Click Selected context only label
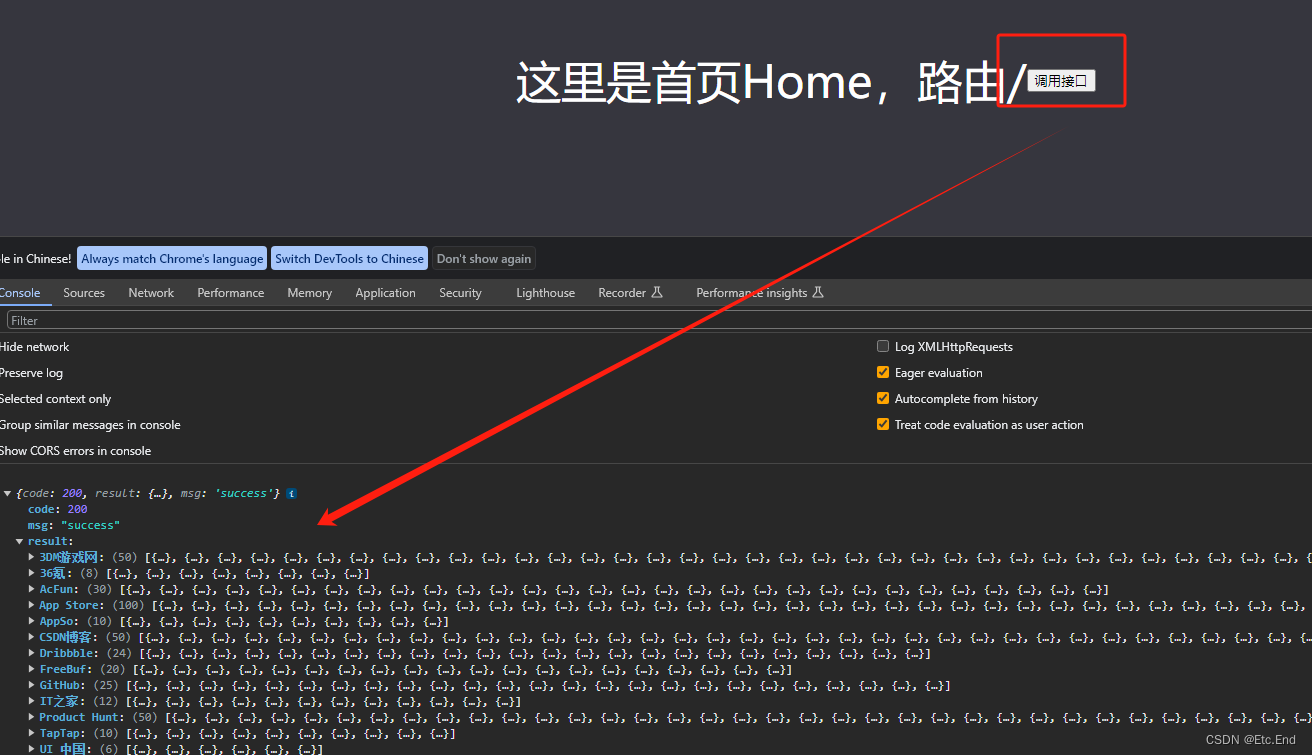The height and width of the screenshot is (755, 1312). [55, 399]
